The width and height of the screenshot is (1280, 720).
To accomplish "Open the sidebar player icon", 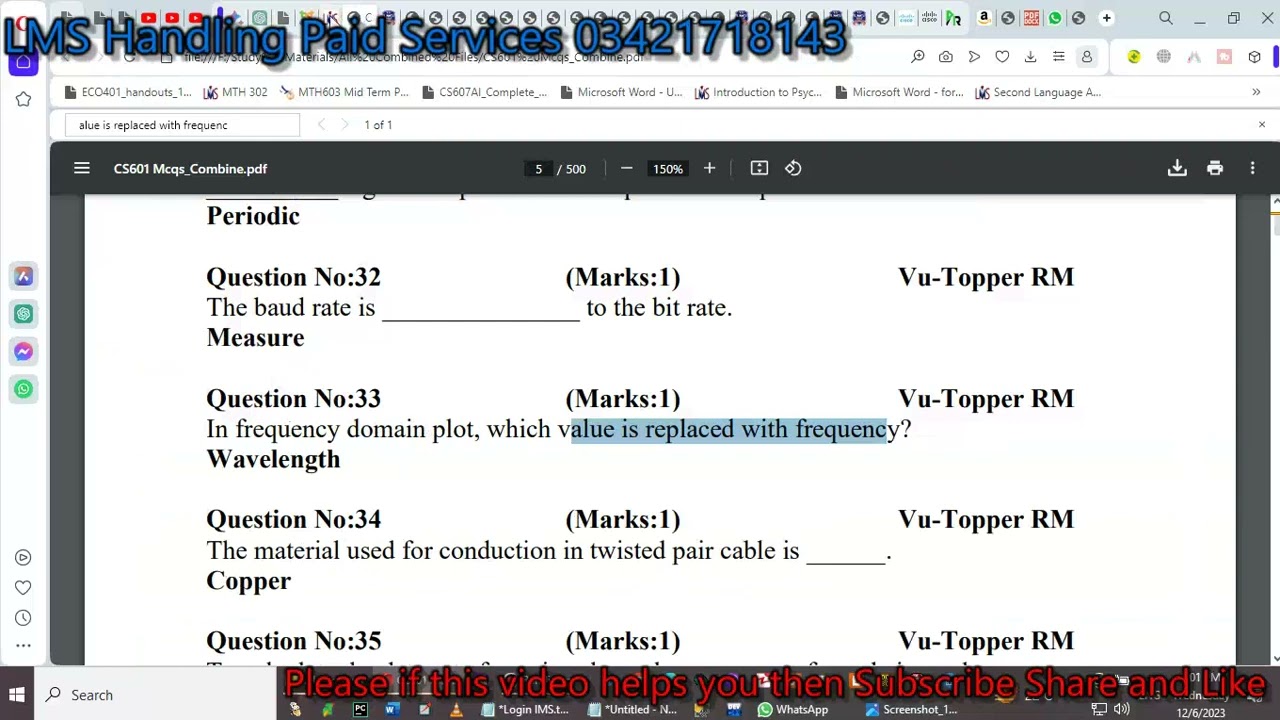I will [x=23, y=557].
